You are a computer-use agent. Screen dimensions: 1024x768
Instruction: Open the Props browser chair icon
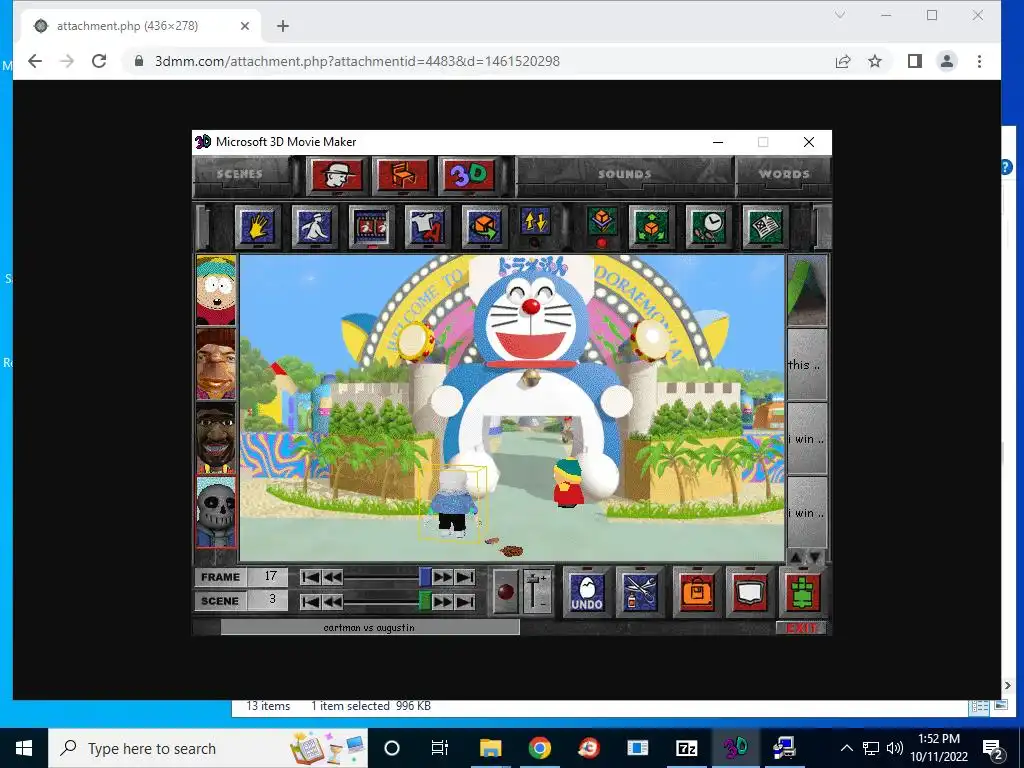point(402,175)
